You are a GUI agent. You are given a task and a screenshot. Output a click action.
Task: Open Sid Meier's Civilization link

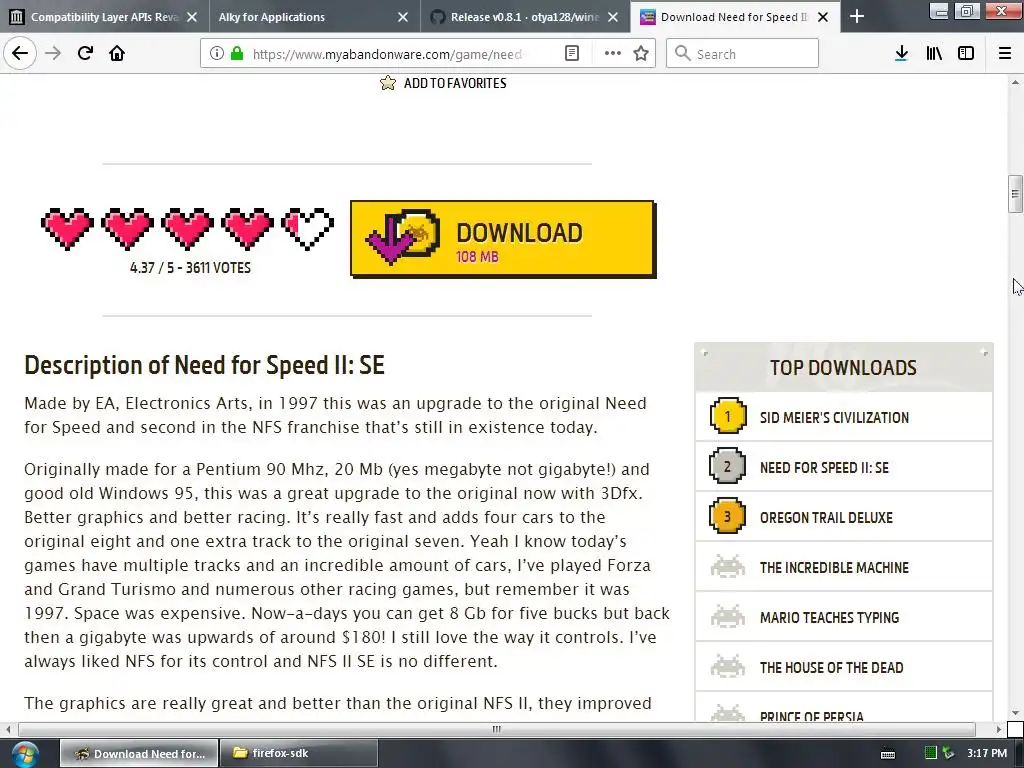834,418
